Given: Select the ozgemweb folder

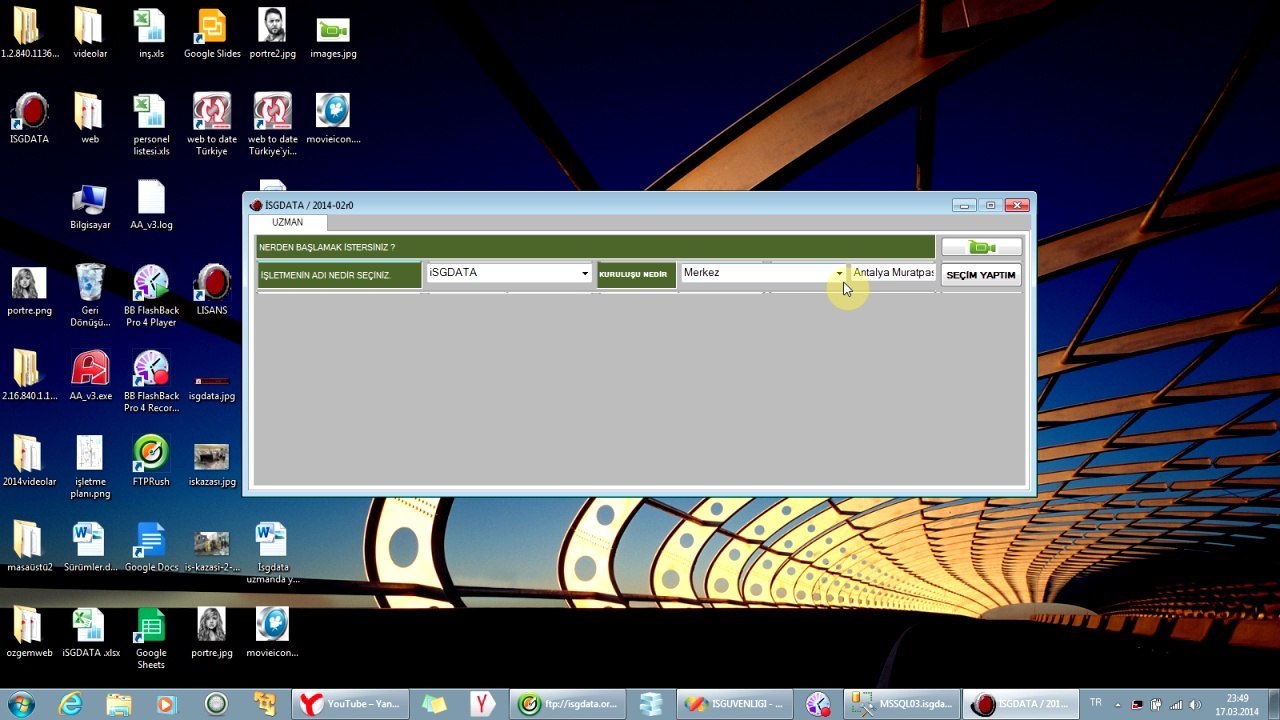Looking at the screenshot, I should tap(29, 632).
